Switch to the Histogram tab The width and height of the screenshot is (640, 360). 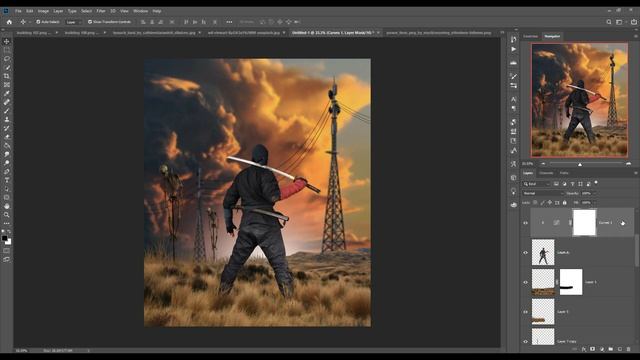(531, 36)
